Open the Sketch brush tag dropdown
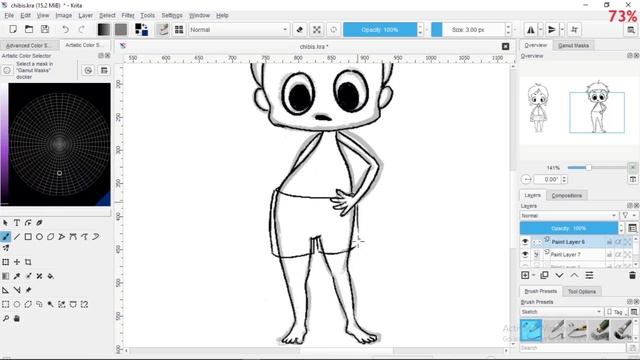Viewport: 640px width, 360px height. coord(561,312)
